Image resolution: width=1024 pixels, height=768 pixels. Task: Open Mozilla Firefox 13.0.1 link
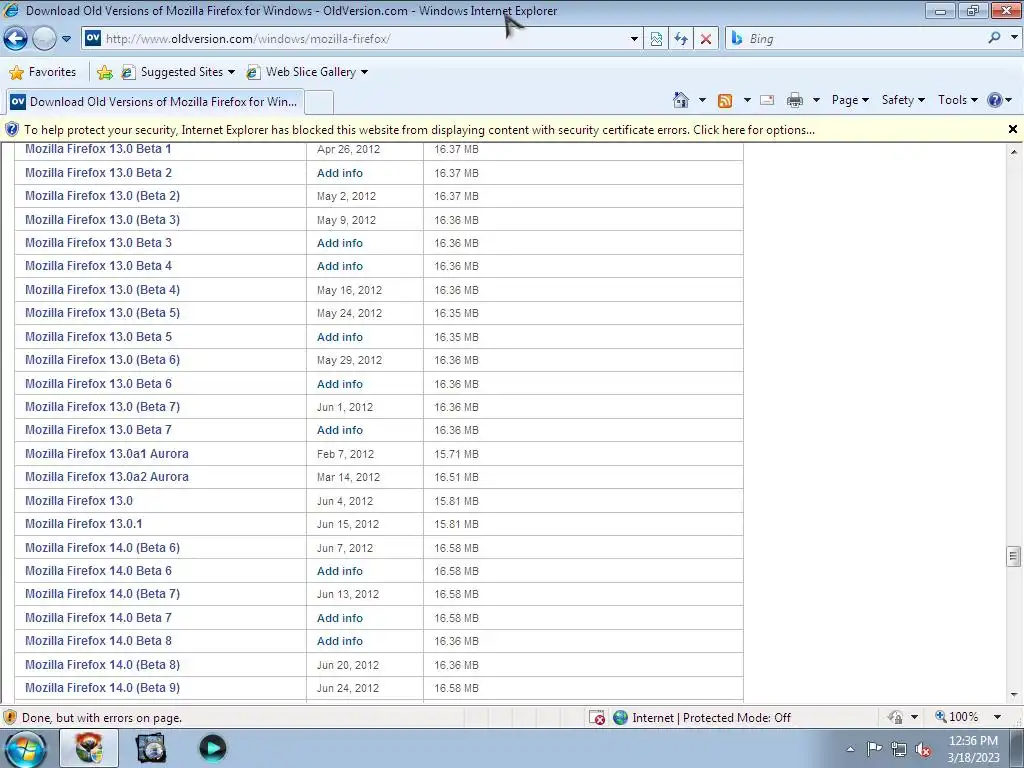point(84,524)
